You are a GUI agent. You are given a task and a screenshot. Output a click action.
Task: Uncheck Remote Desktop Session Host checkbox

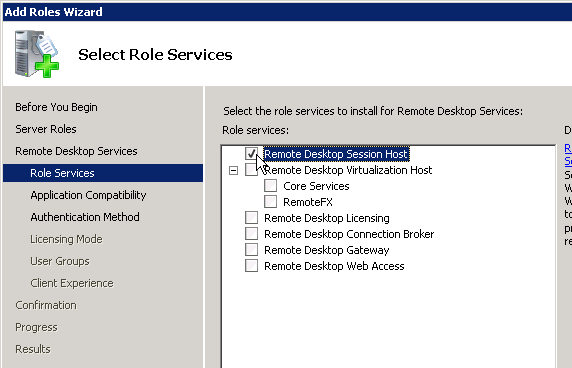pos(251,154)
